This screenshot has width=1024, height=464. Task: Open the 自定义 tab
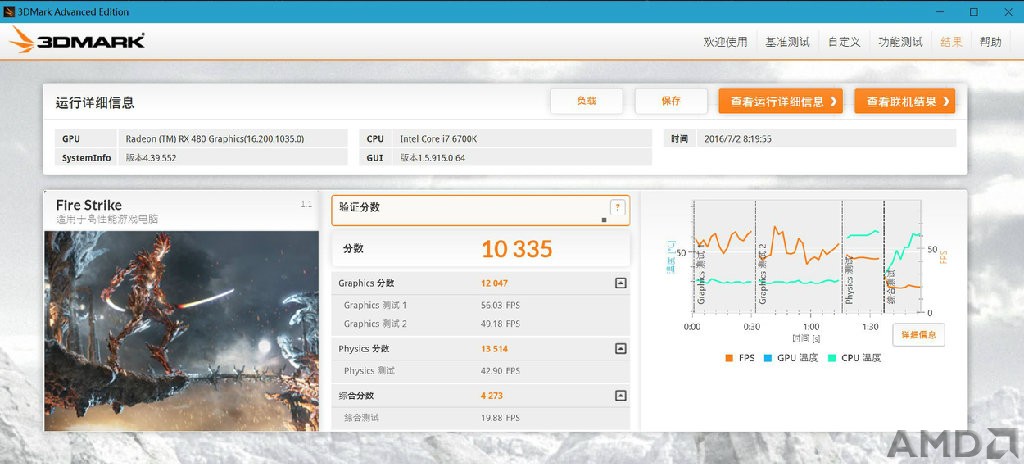(x=844, y=42)
